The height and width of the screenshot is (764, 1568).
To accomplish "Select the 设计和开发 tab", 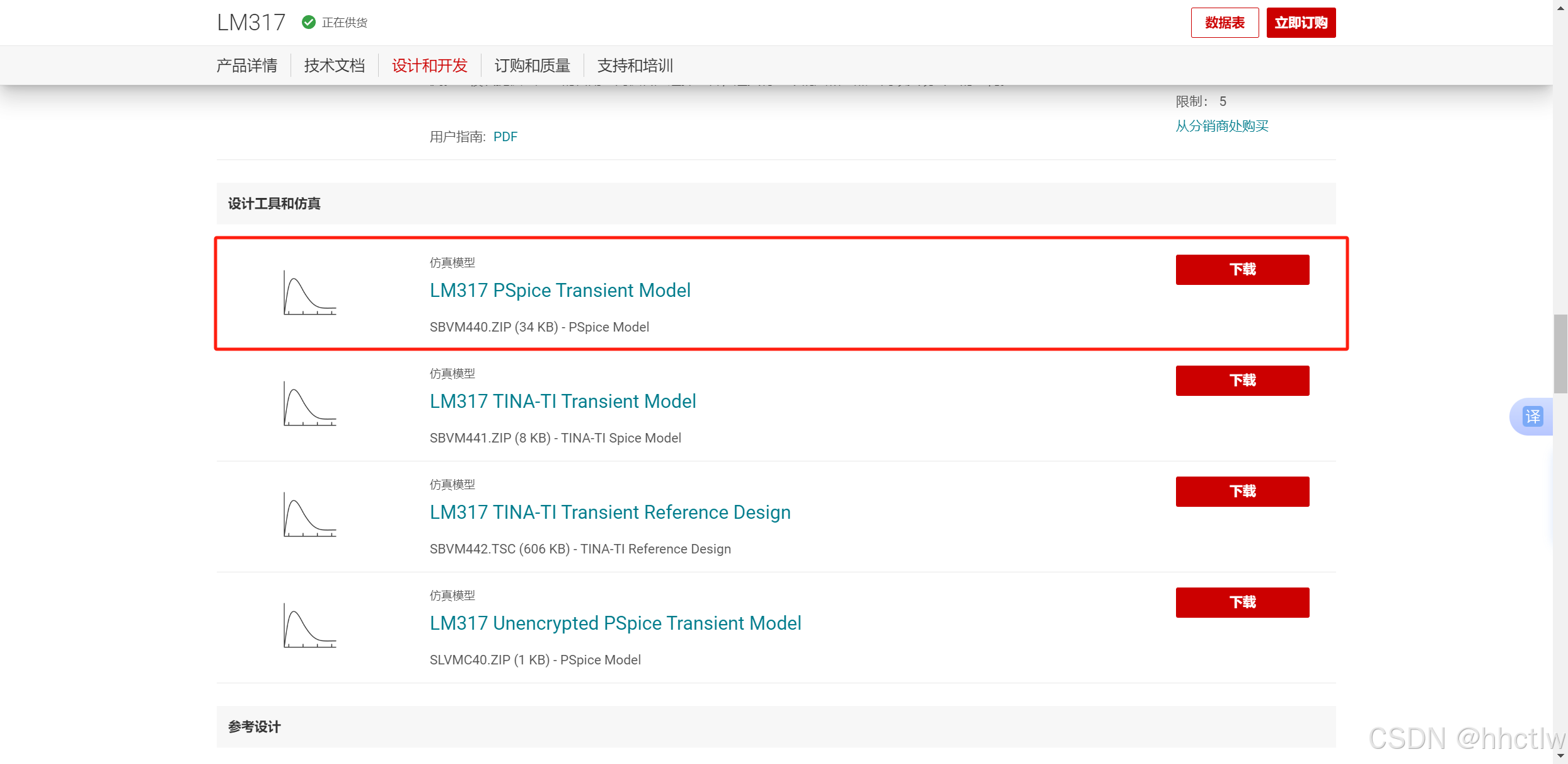I will (430, 66).
